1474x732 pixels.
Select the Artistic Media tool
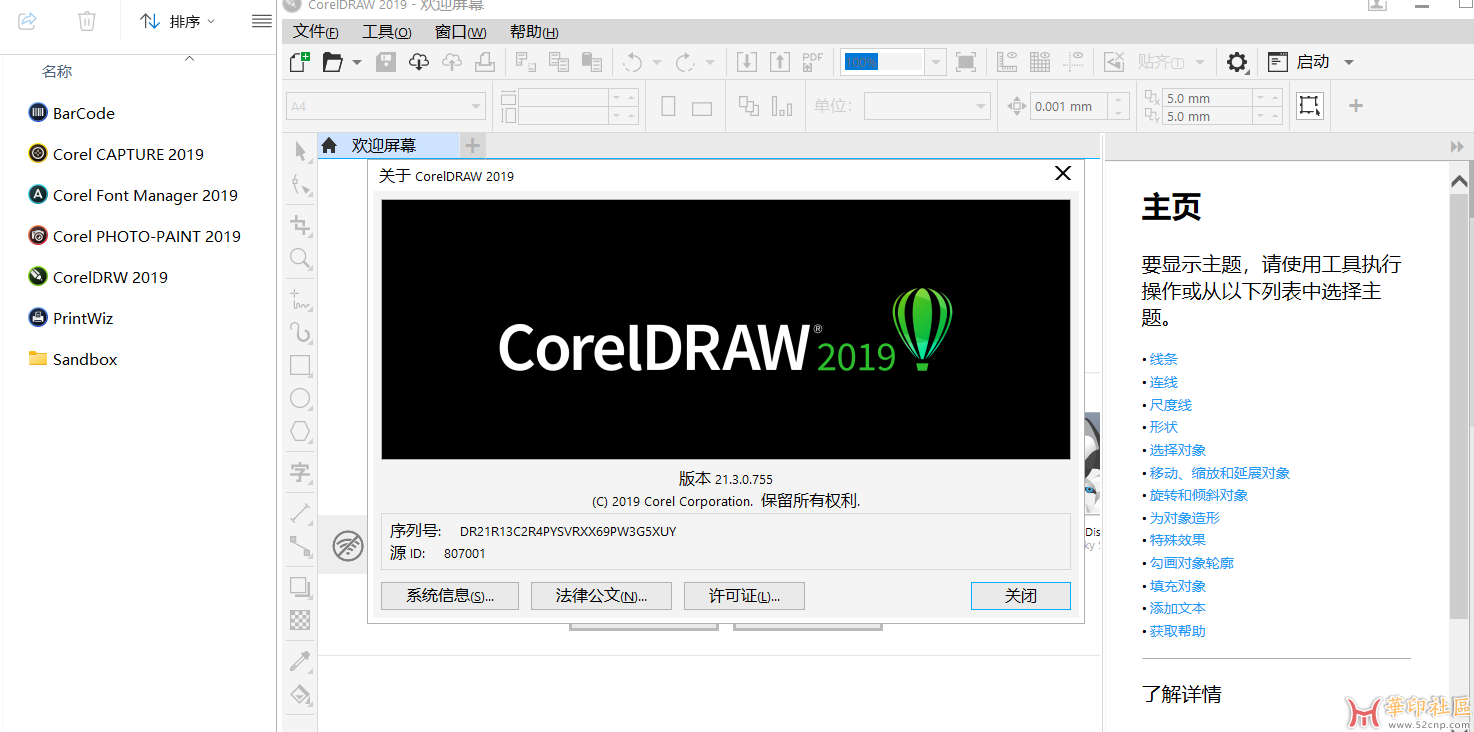(301, 332)
